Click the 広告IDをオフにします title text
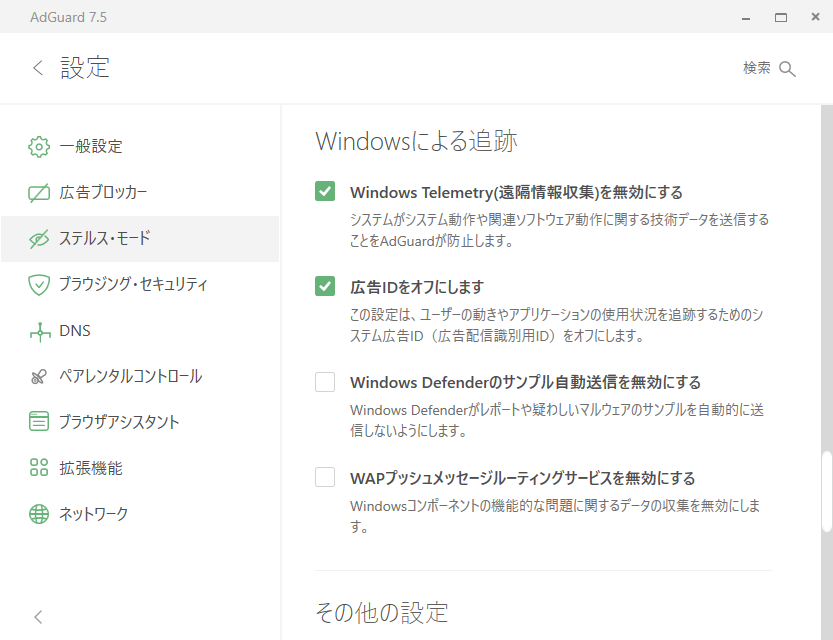This screenshot has height=640, width=833. 417,287
